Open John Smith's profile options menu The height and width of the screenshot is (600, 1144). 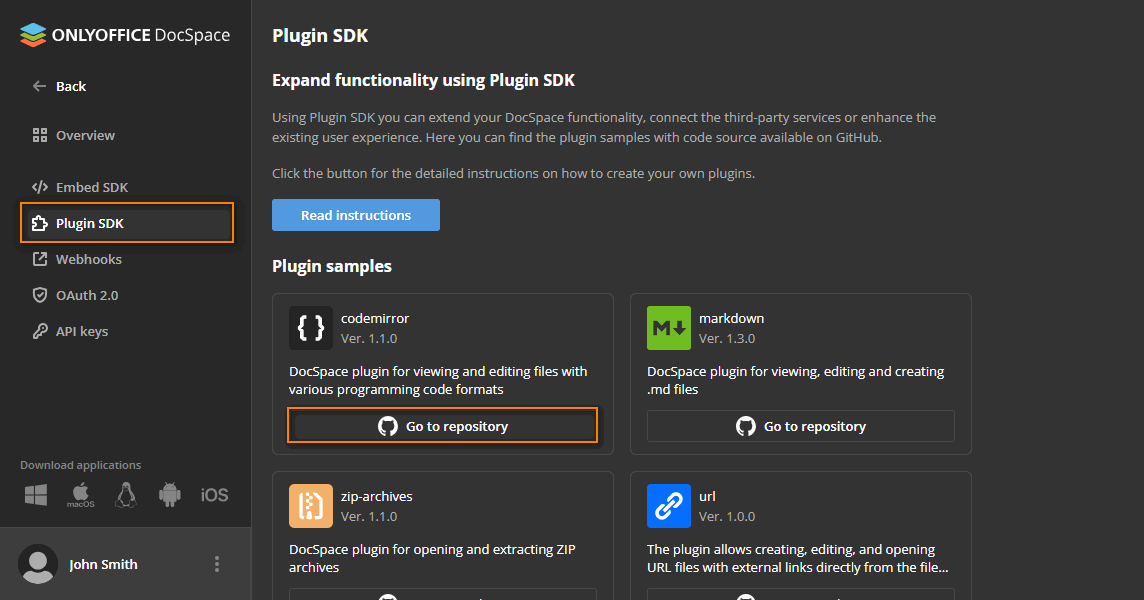[217, 564]
